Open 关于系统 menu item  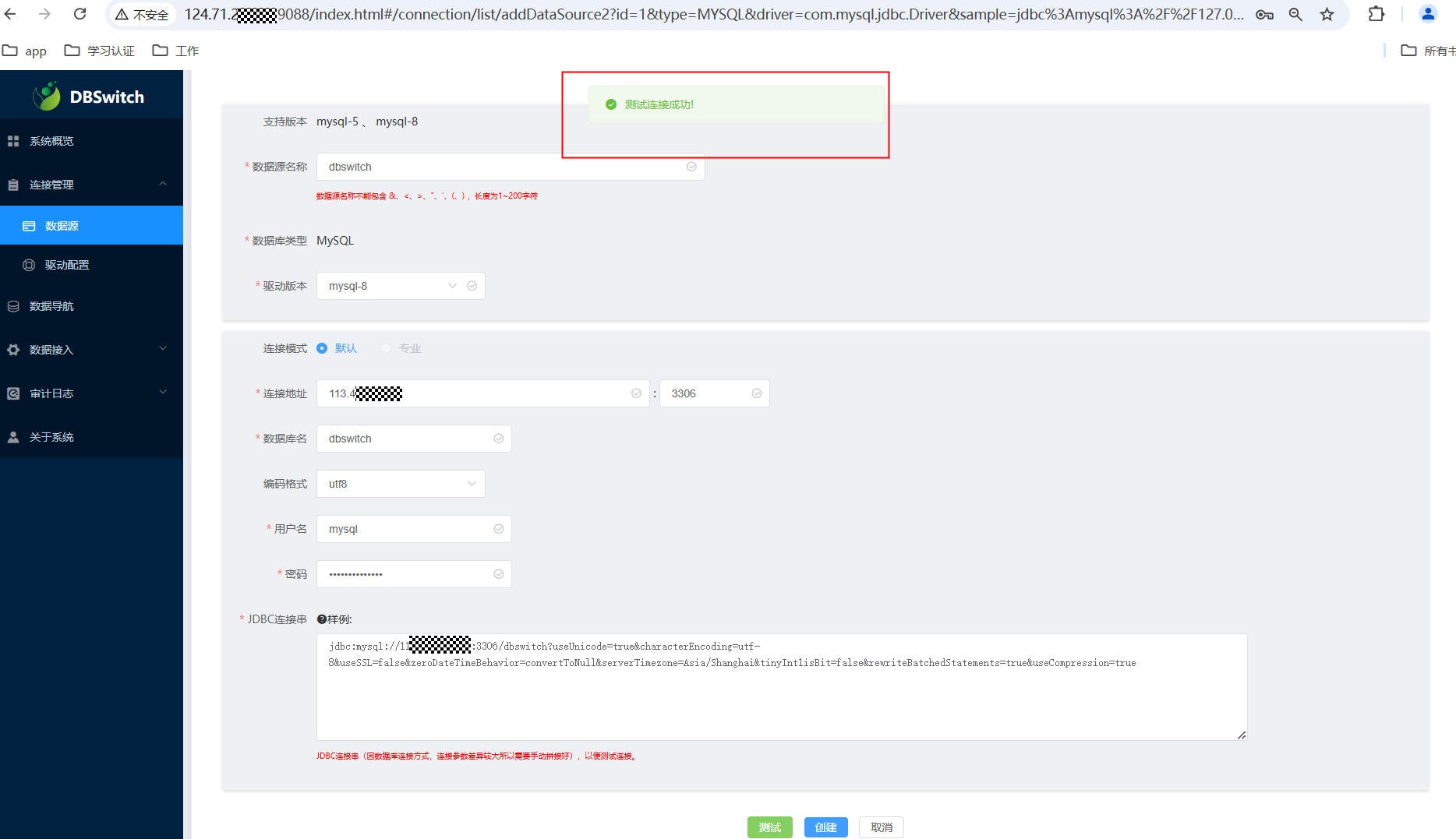click(x=91, y=437)
